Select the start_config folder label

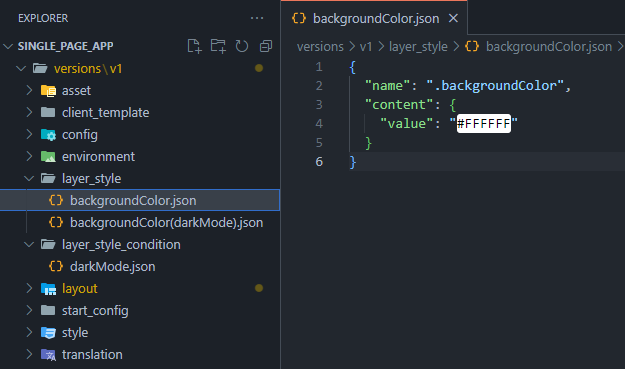pyautogui.click(x=95, y=310)
